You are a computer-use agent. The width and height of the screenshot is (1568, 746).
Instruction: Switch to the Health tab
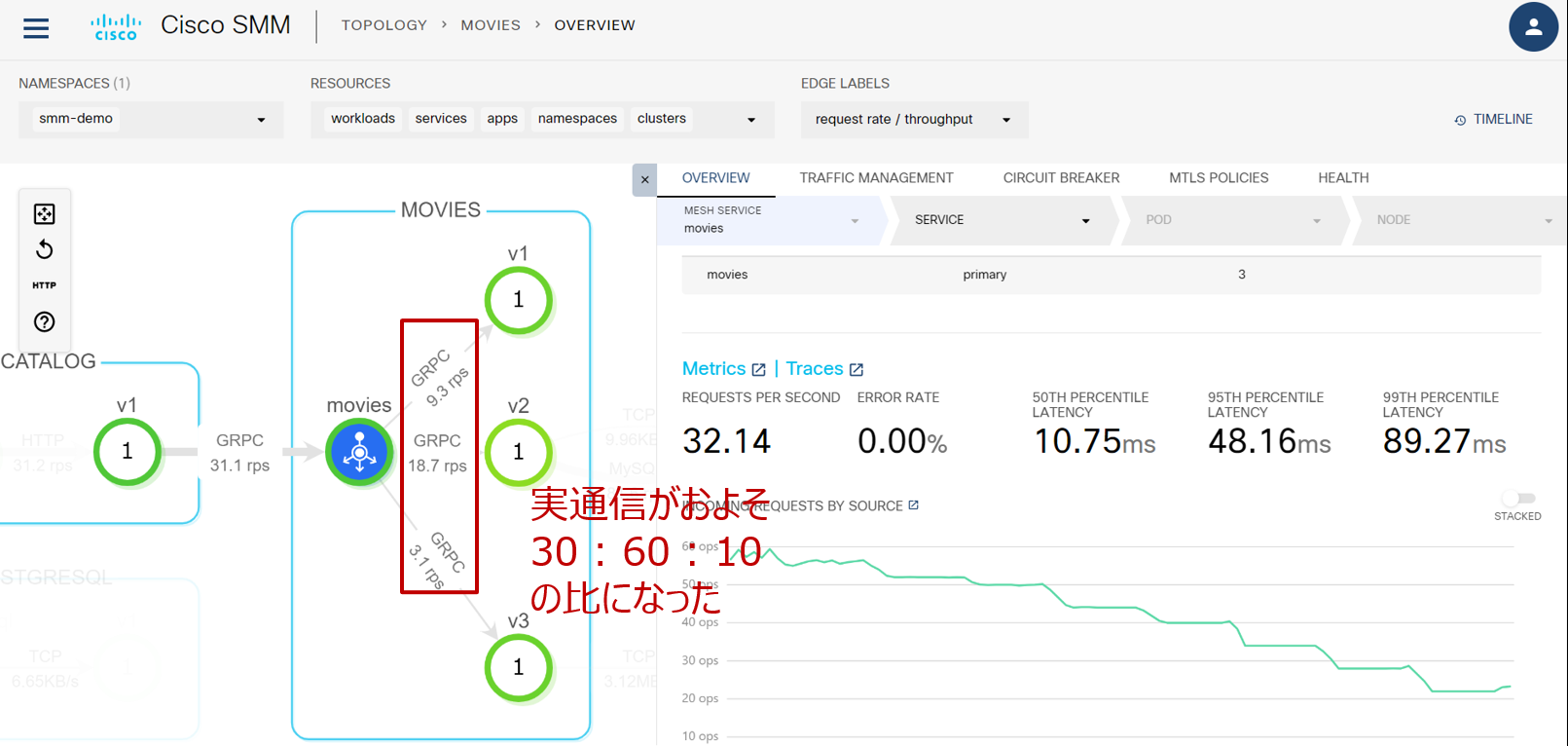click(1343, 178)
